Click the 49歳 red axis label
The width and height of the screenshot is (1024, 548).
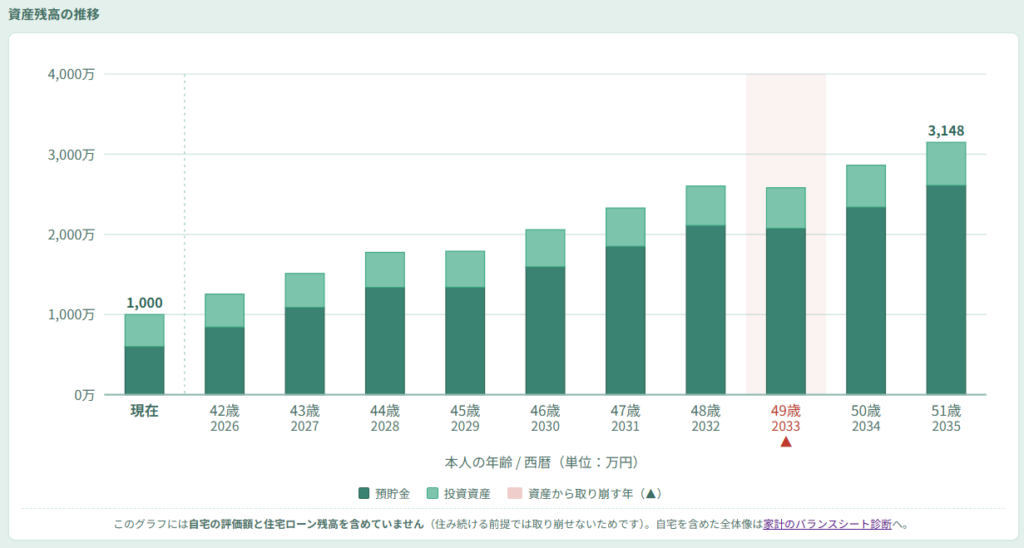[786, 411]
